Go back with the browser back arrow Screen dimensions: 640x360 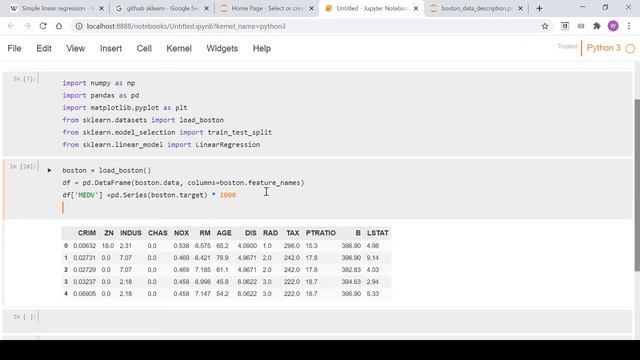click(x=11, y=26)
